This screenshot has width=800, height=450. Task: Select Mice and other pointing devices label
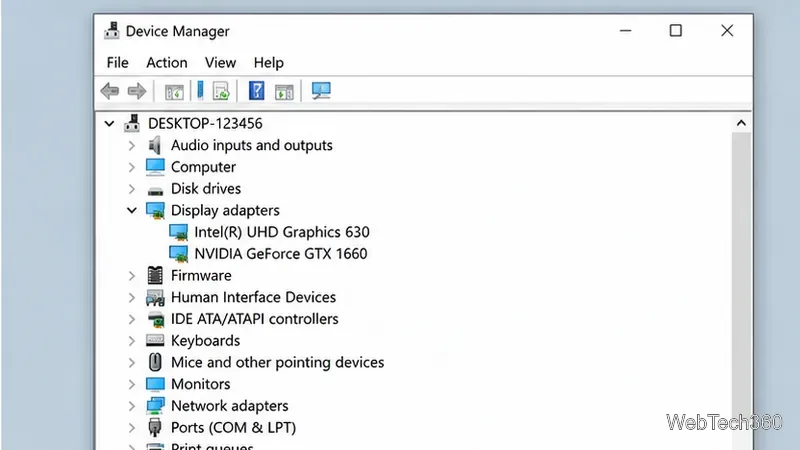(278, 362)
